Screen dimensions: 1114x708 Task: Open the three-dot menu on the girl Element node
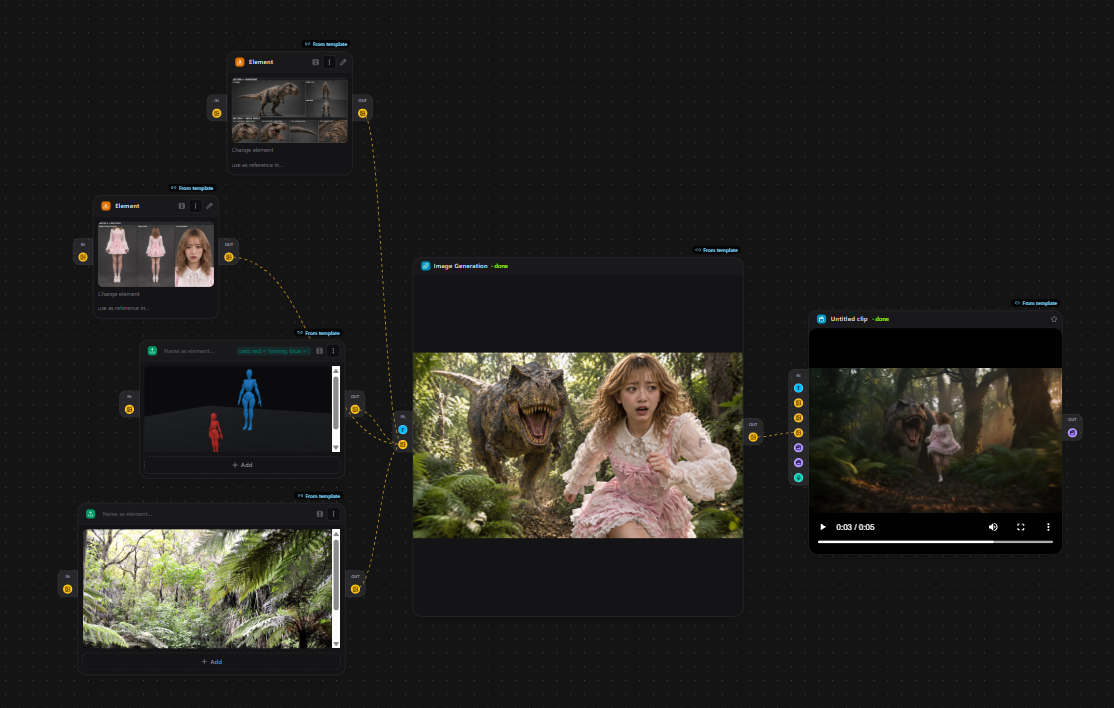(195, 206)
